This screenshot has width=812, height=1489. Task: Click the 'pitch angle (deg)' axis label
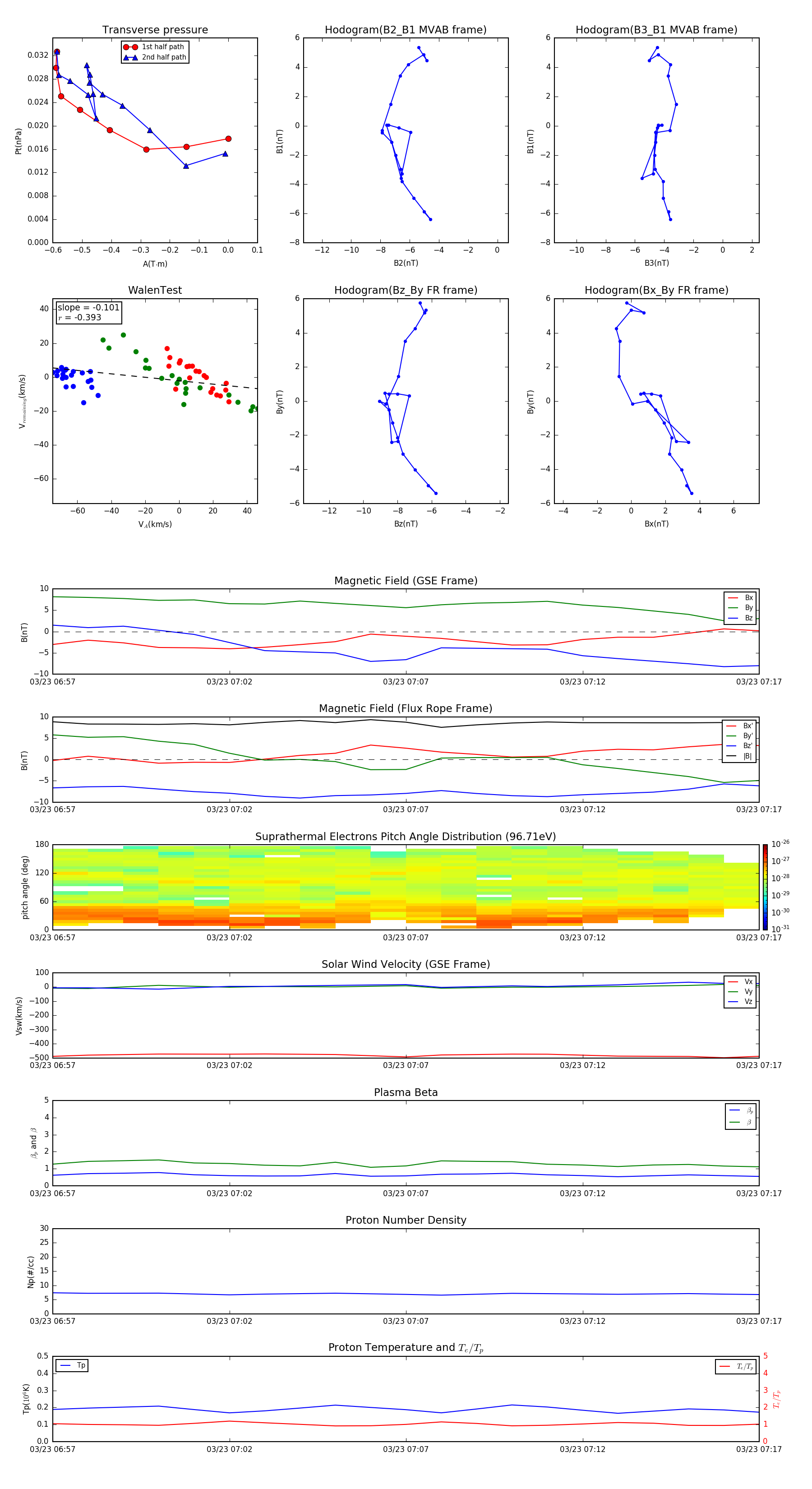coord(25,887)
